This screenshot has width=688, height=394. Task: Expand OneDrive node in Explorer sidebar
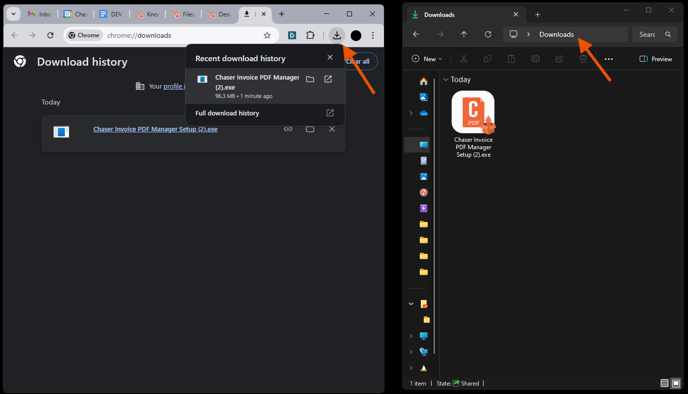tap(411, 113)
